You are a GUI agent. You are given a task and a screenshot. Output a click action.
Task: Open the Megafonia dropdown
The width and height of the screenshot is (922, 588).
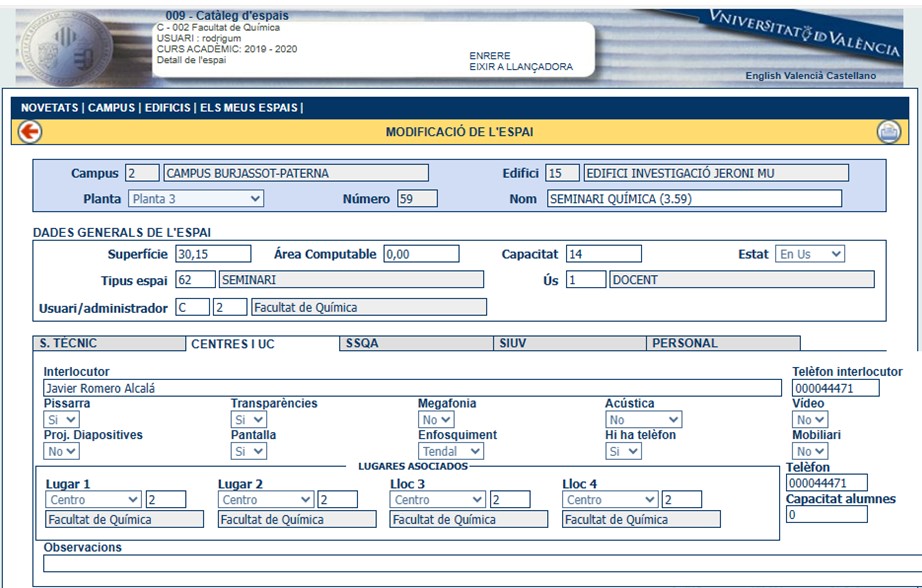[436, 419]
